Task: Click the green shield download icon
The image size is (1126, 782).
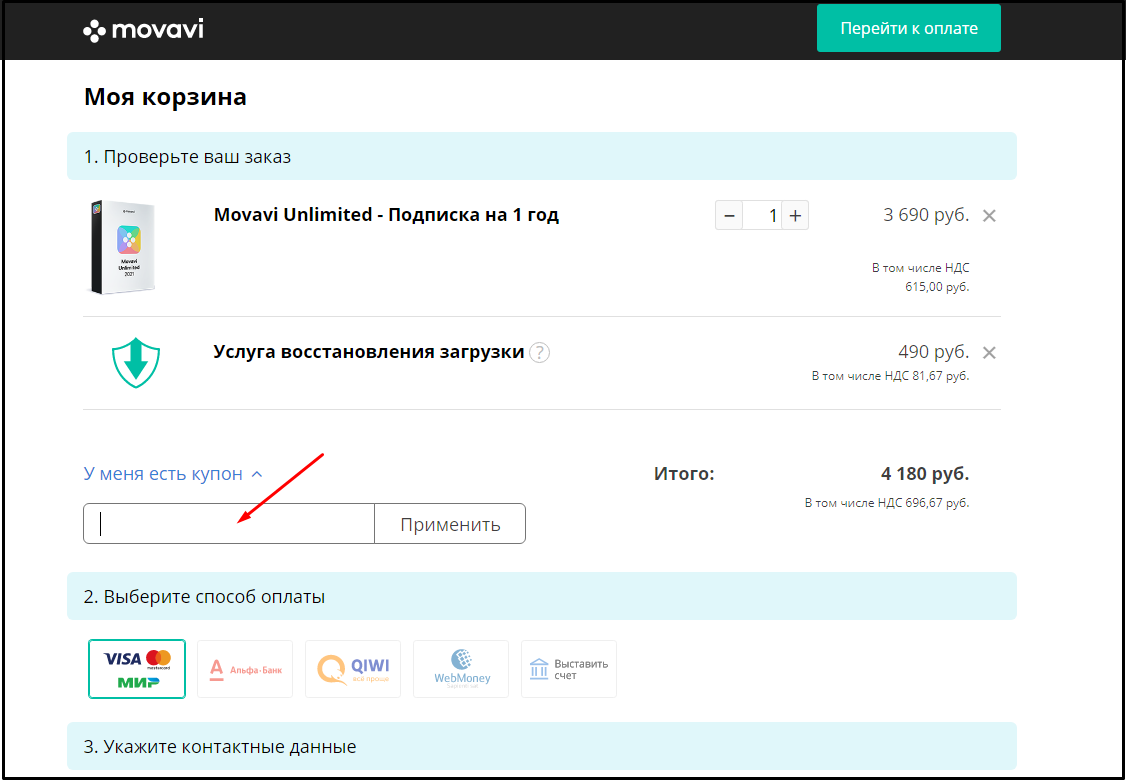Action: tap(136, 363)
